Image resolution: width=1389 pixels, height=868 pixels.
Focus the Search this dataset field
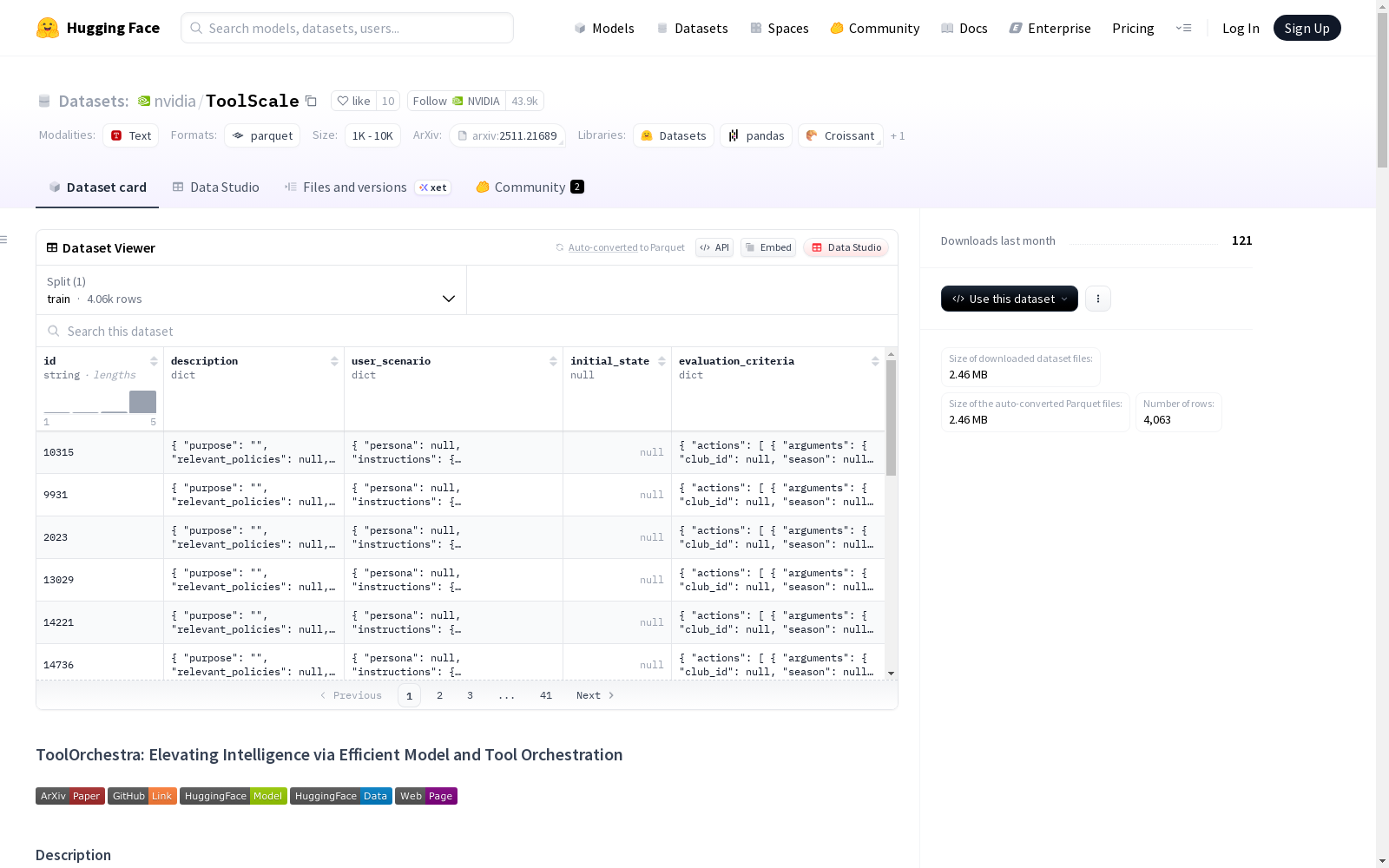click(467, 332)
